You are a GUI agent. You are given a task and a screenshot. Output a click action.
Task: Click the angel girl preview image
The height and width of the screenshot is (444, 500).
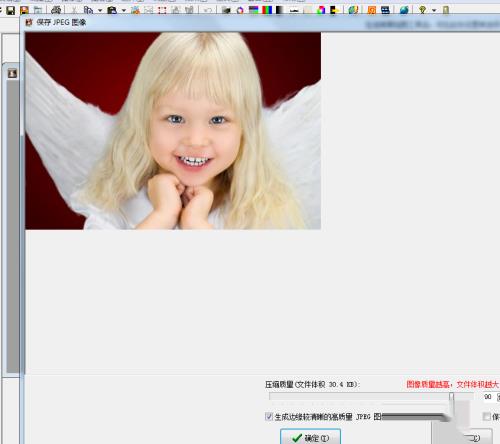coord(173,131)
